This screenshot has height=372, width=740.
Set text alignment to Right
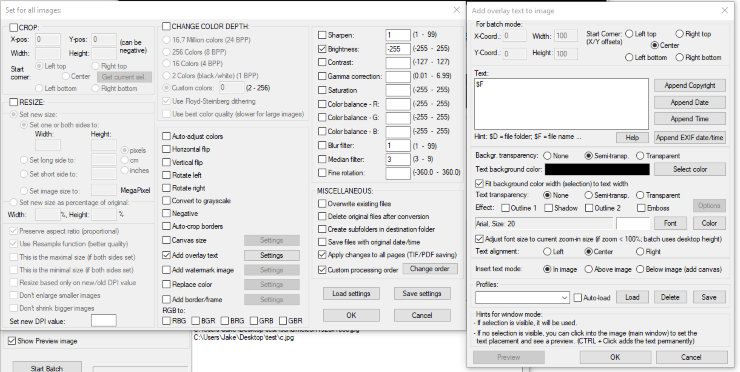tap(640, 252)
